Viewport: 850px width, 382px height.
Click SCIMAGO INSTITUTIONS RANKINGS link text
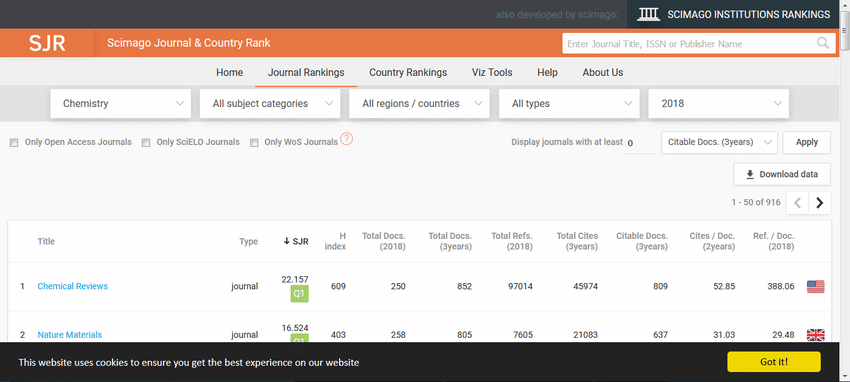[x=749, y=15]
